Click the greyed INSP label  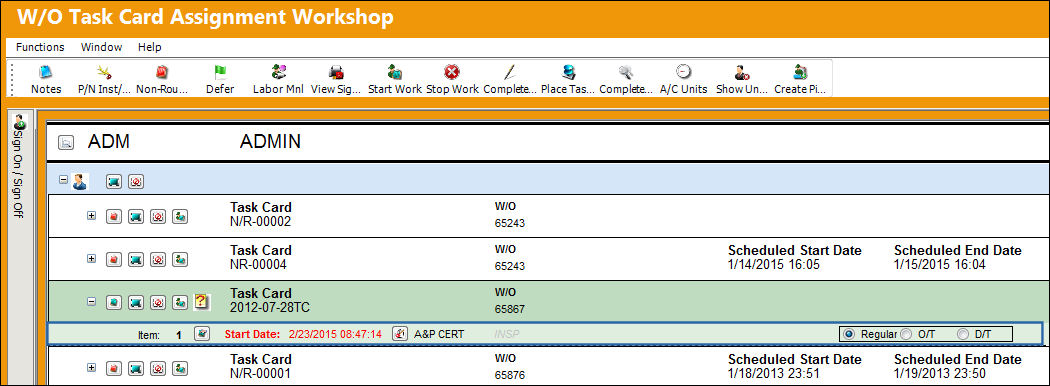[506, 334]
